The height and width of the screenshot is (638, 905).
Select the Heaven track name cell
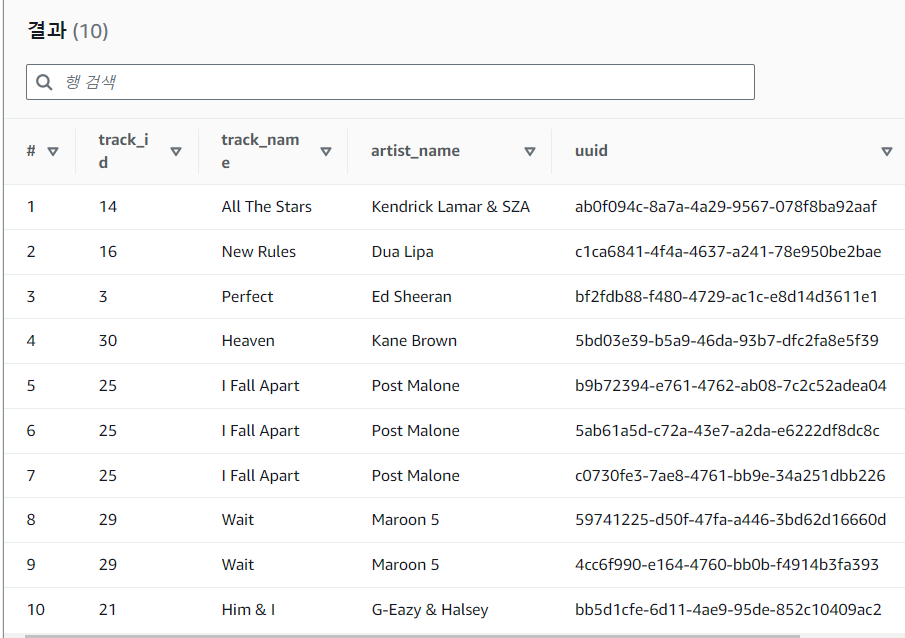248,341
